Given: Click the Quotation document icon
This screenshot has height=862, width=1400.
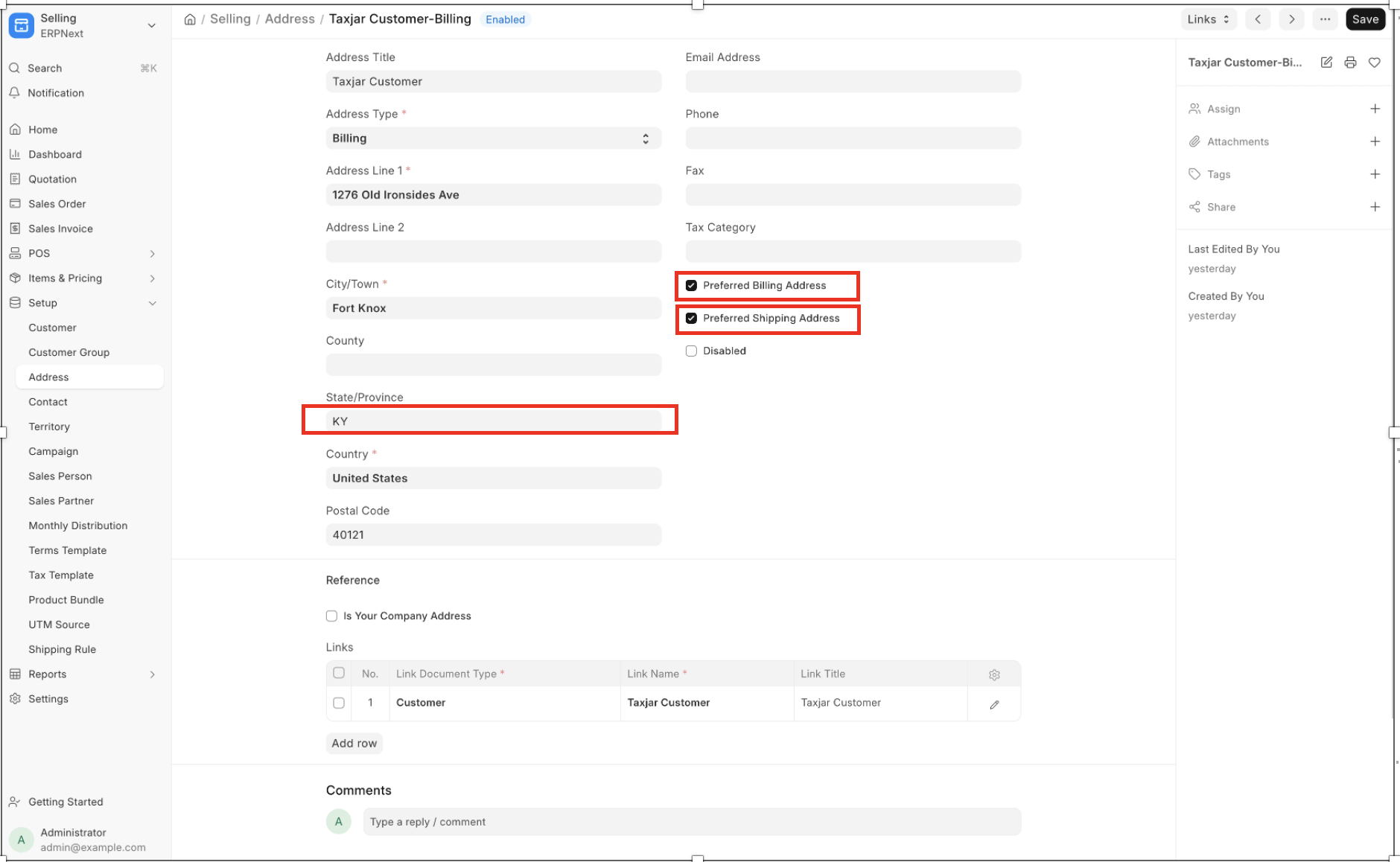Looking at the screenshot, I should click(15, 179).
